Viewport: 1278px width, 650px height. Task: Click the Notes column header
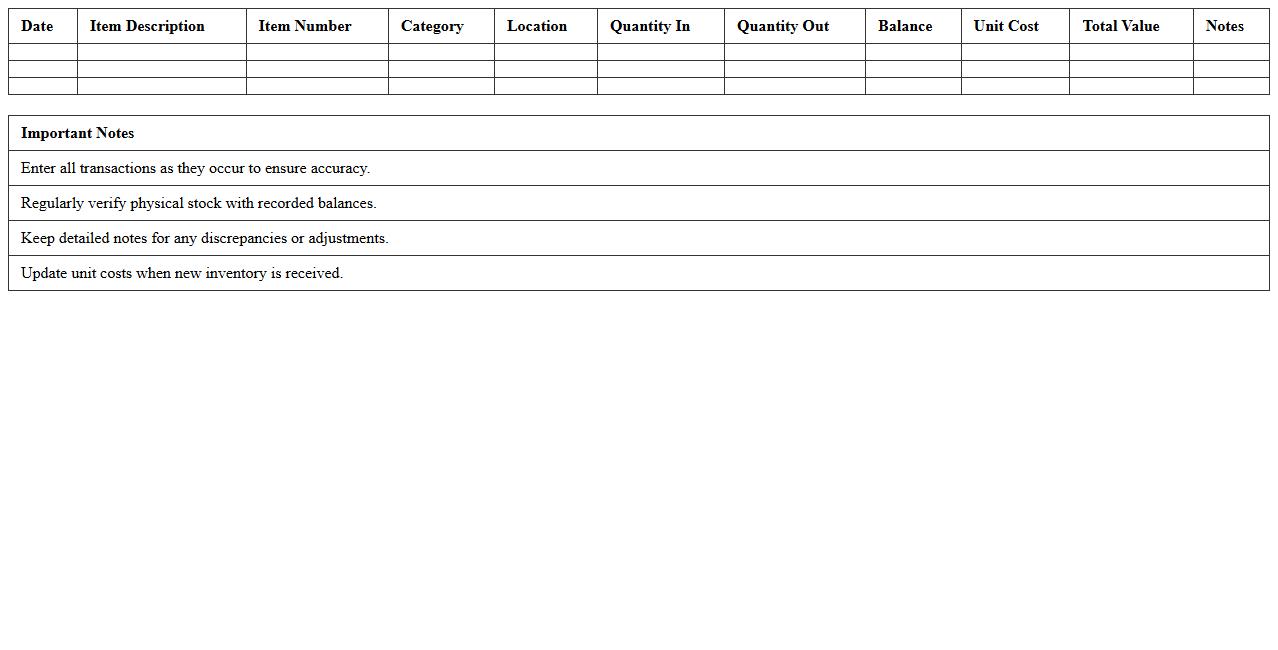click(x=1225, y=26)
